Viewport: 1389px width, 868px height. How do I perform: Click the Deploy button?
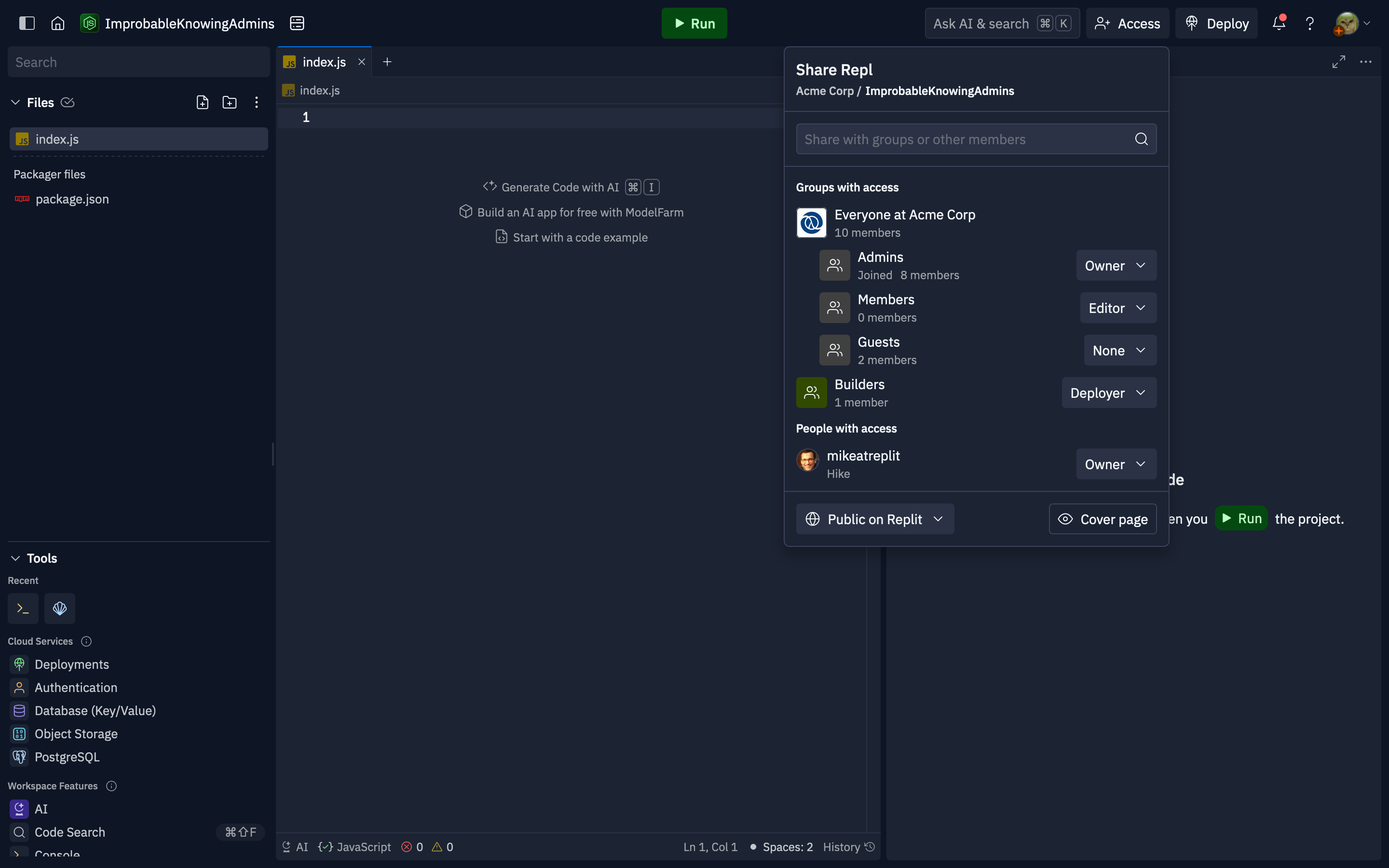(1216, 23)
